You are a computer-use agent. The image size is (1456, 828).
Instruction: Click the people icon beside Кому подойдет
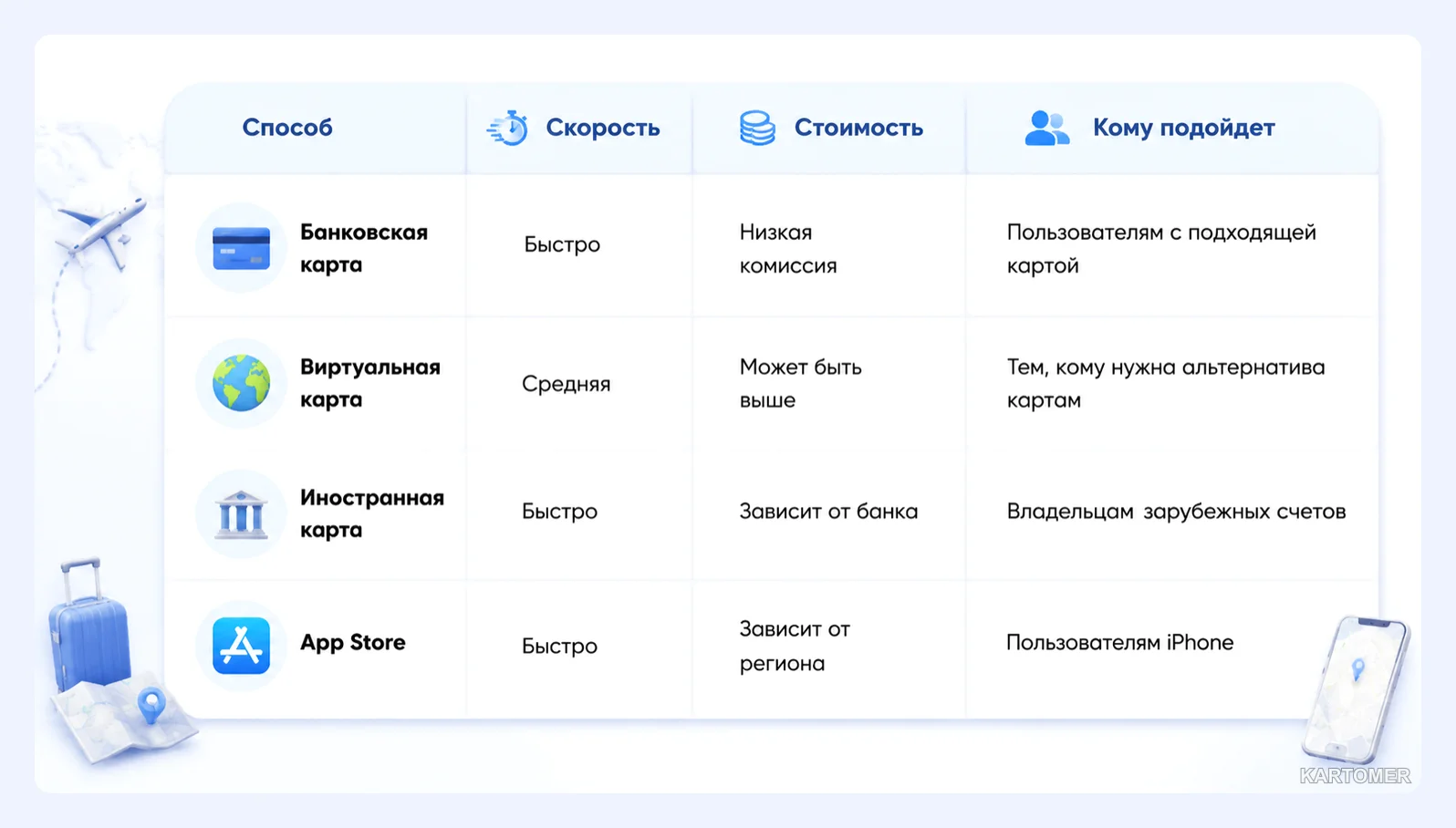pyautogui.click(x=1046, y=128)
